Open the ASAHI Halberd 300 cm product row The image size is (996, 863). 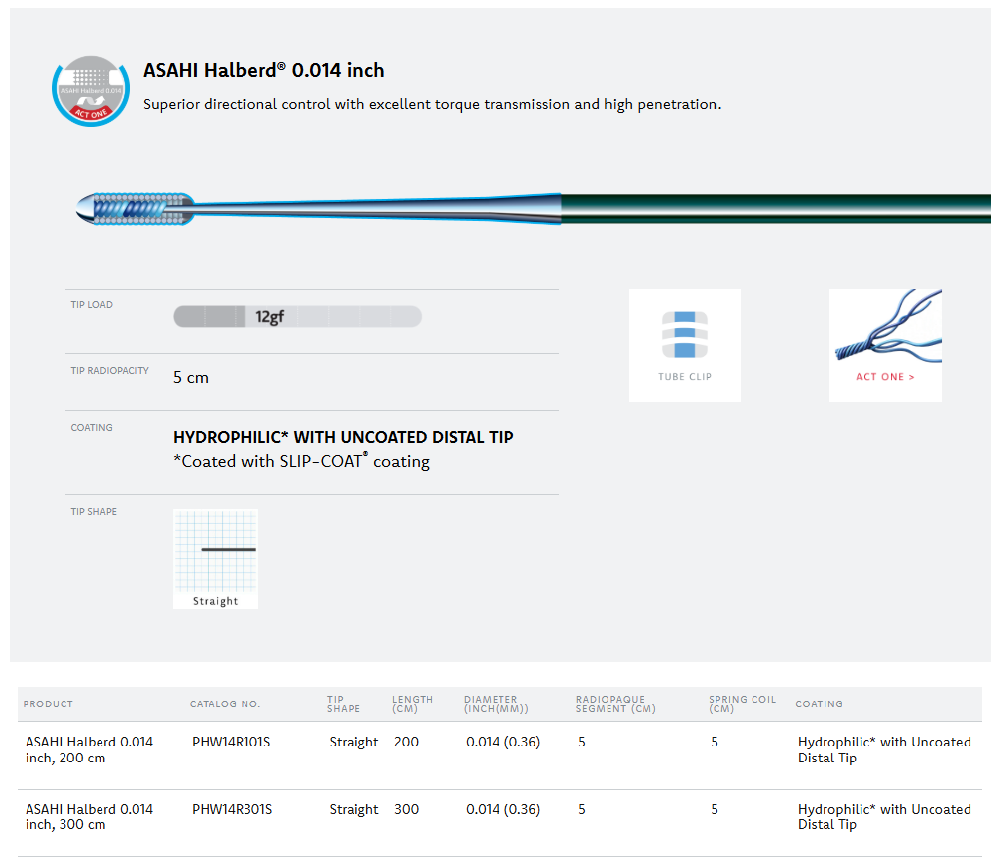[89, 817]
